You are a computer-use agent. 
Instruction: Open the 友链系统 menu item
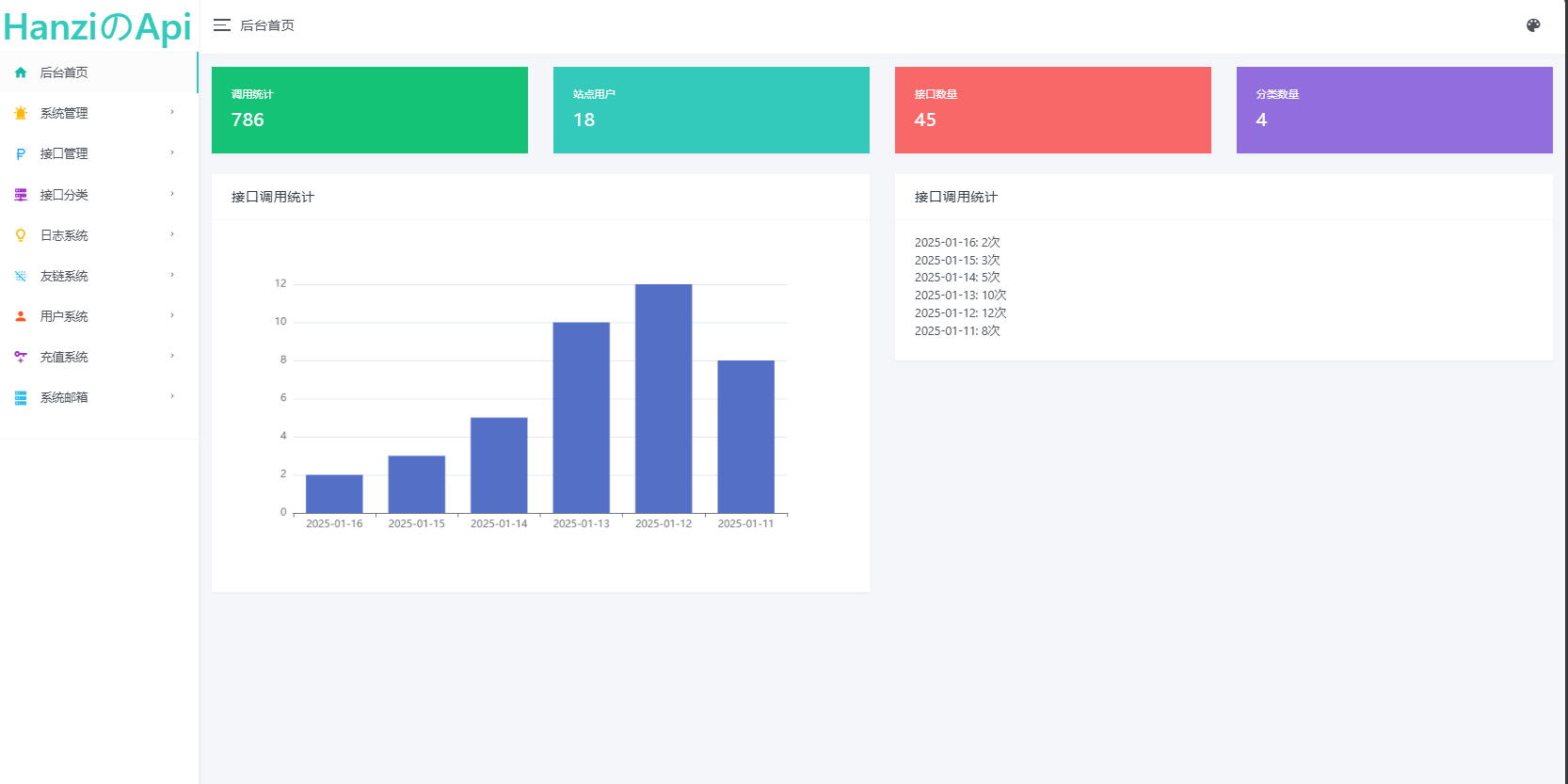click(99, 276)
